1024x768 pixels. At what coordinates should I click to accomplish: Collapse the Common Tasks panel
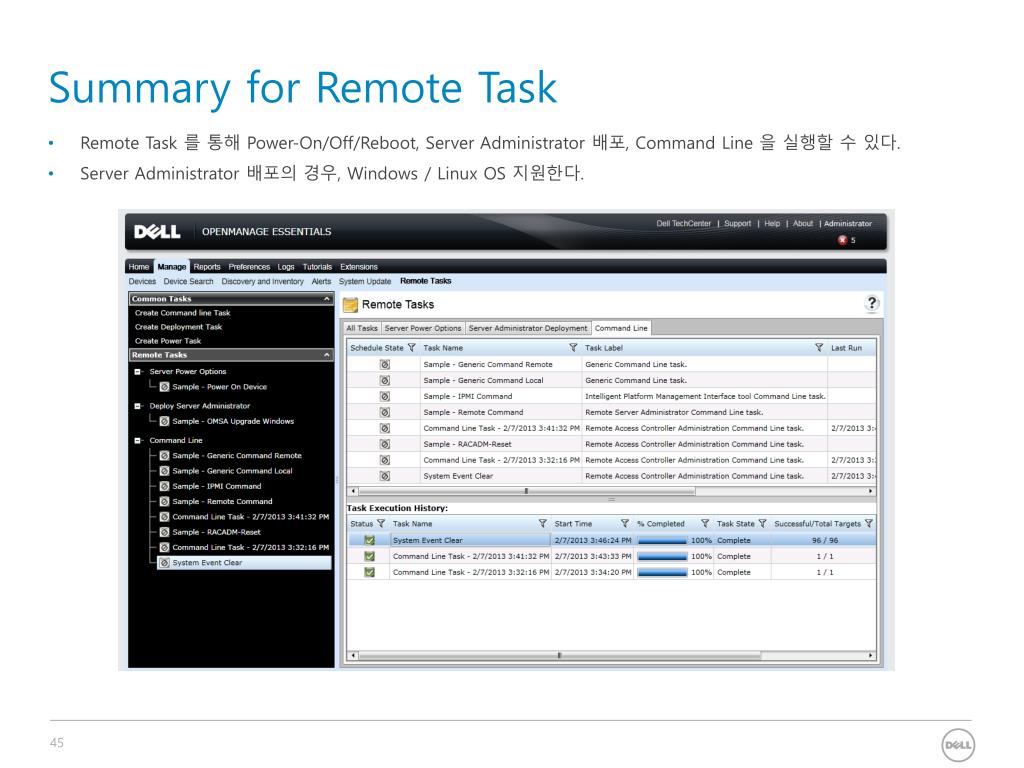click(327, 298)
